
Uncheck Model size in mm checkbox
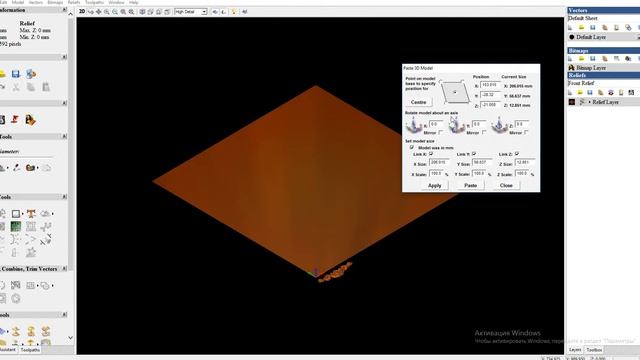click(412, 147)
